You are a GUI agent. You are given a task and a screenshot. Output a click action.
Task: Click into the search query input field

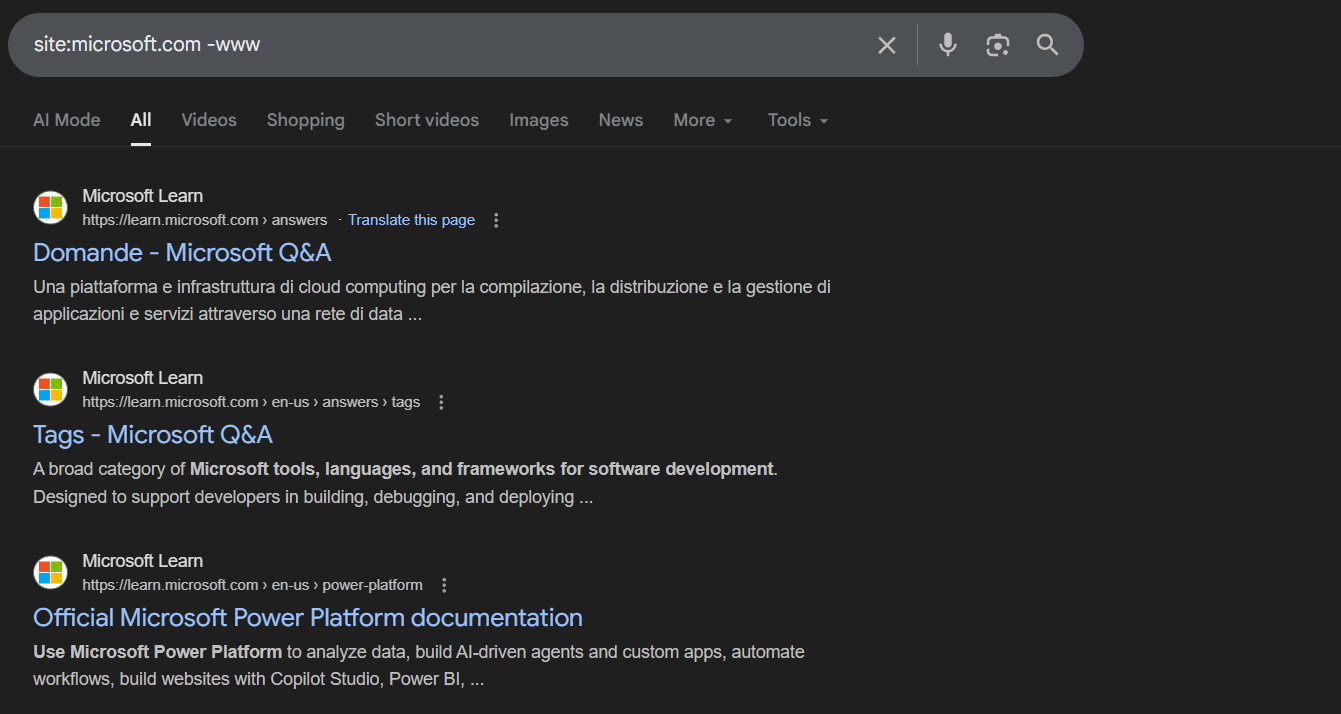pos(440,45)
